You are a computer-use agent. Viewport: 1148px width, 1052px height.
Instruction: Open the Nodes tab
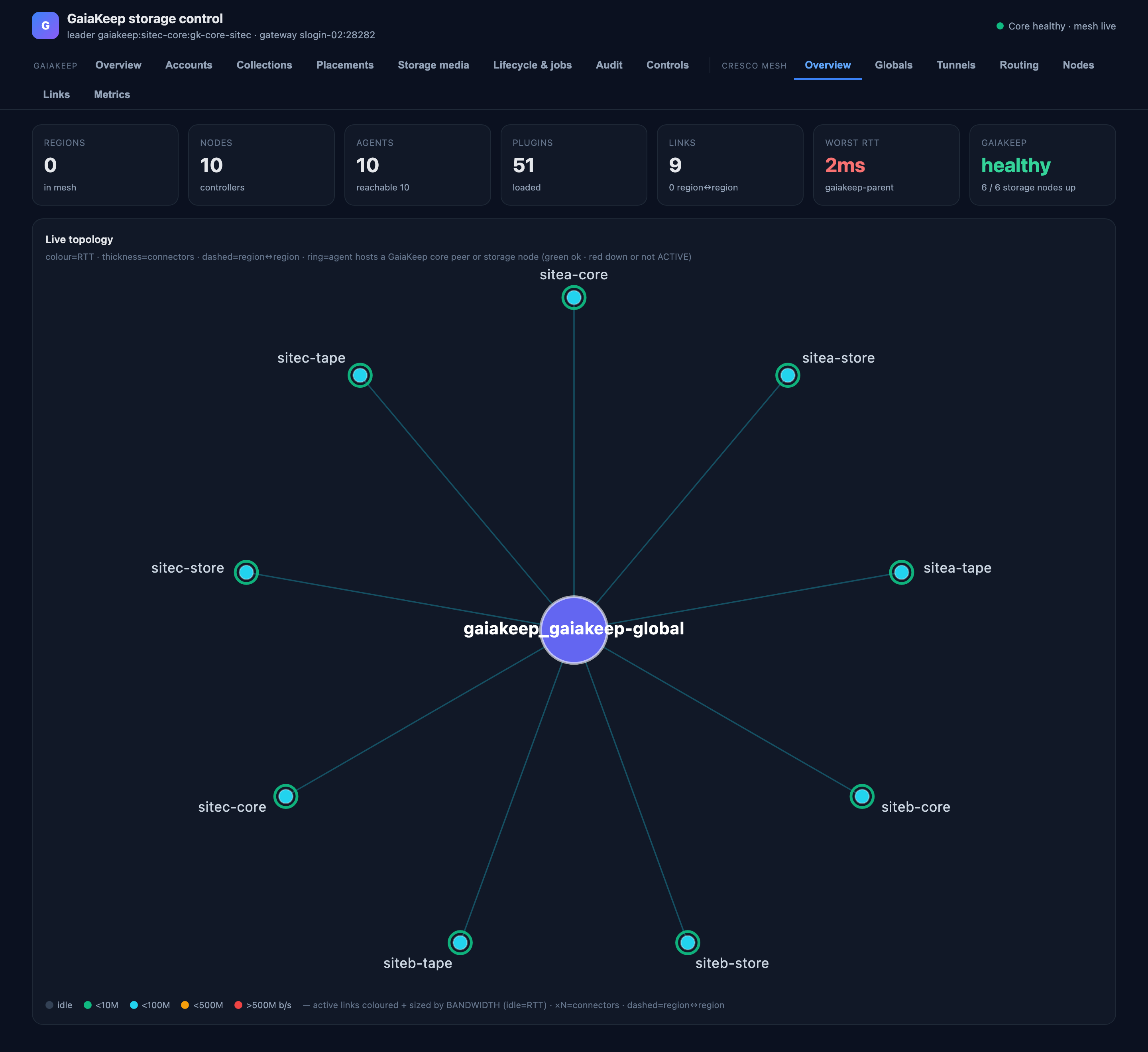coord(1078,65)
